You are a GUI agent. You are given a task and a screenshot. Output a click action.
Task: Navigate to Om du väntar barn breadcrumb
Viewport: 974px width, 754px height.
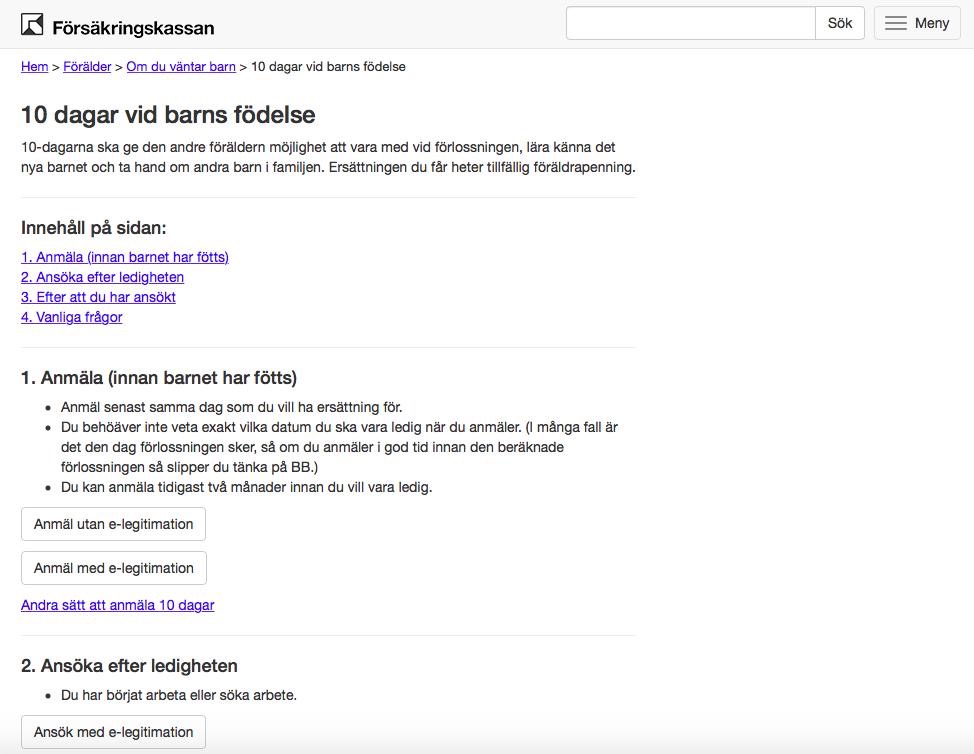181,67
